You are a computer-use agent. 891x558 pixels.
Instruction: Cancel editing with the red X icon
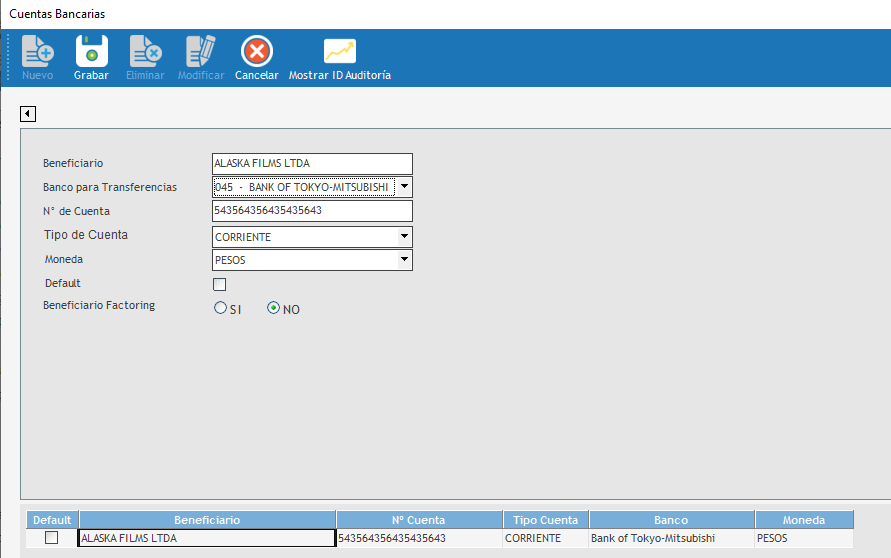pos(256,52)
